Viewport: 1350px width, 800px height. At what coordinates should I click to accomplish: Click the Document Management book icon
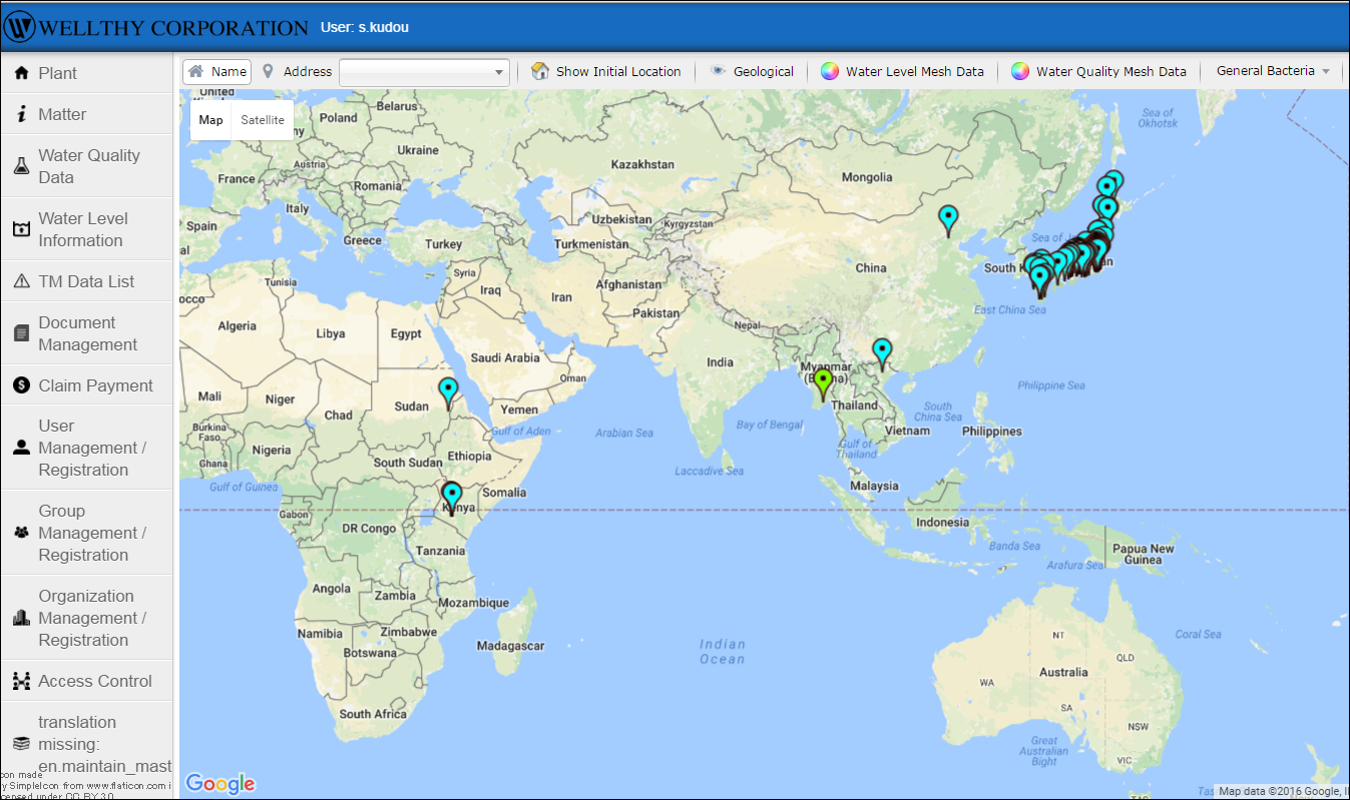coord(21,333)
